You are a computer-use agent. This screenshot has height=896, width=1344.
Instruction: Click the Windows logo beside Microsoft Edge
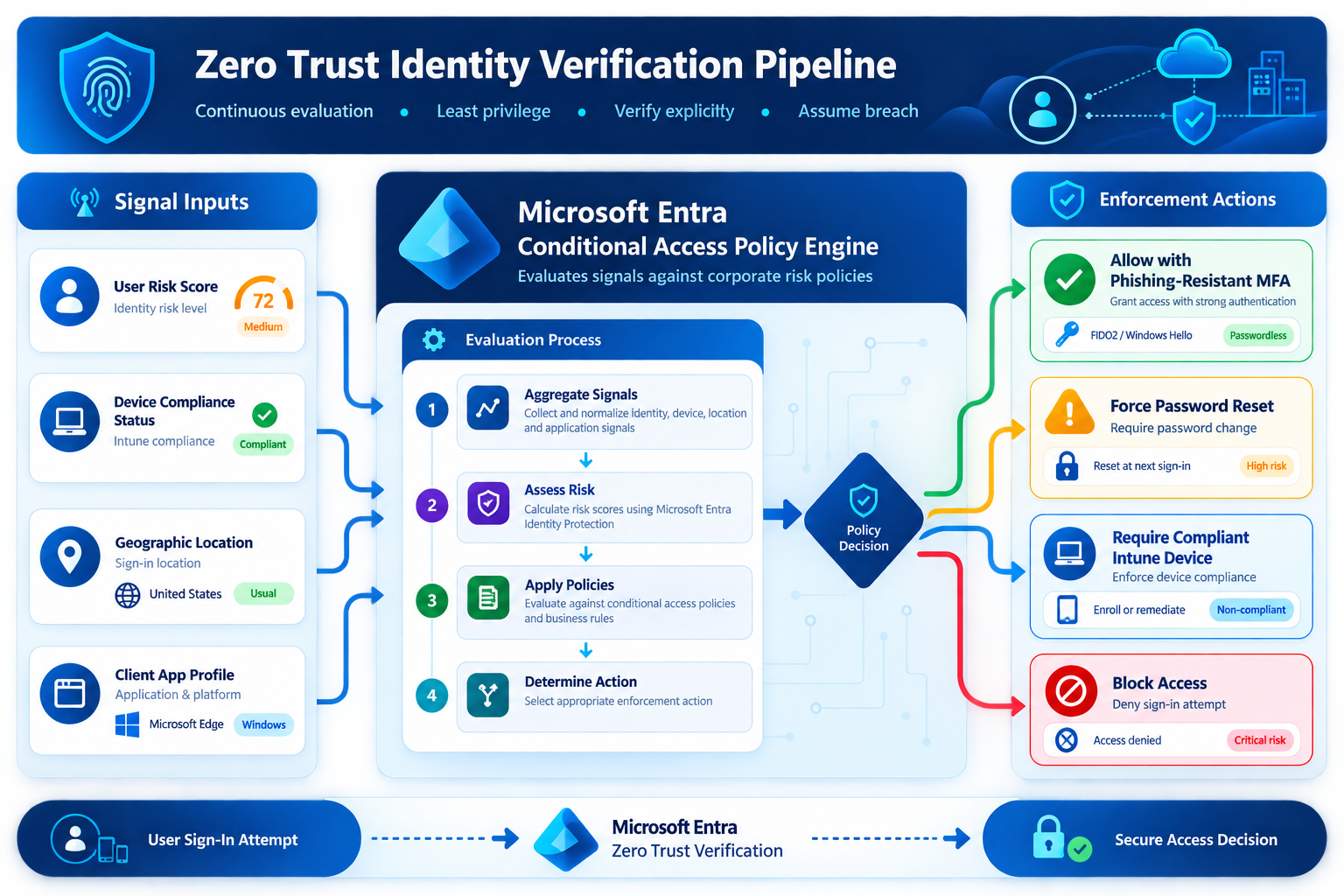coord(128,724)
